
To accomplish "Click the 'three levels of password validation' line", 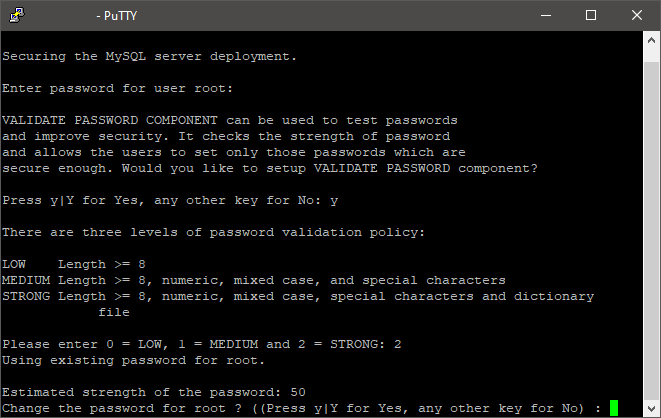I will click(x=213, y=232).
